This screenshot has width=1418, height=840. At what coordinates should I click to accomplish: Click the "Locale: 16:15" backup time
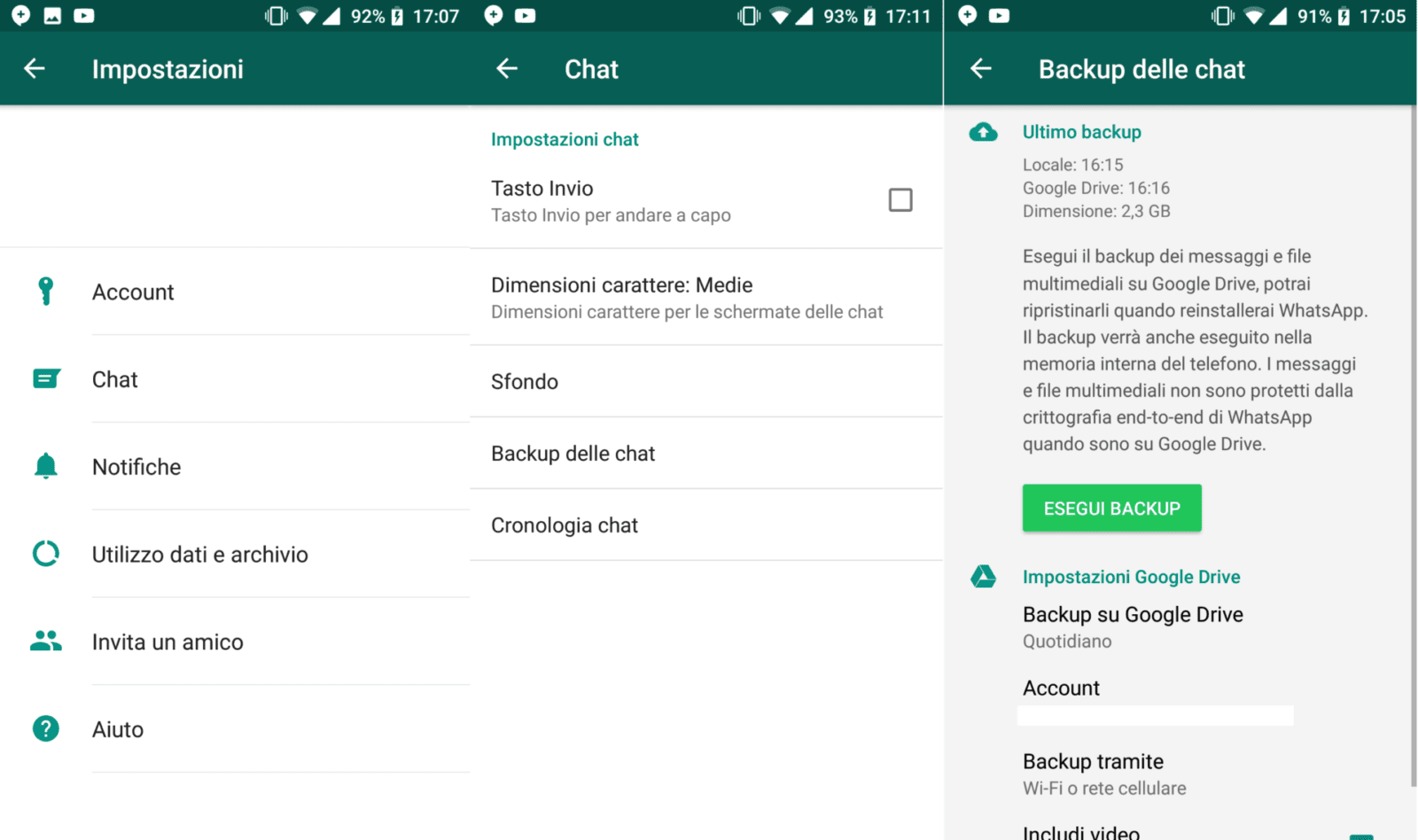1073,165
